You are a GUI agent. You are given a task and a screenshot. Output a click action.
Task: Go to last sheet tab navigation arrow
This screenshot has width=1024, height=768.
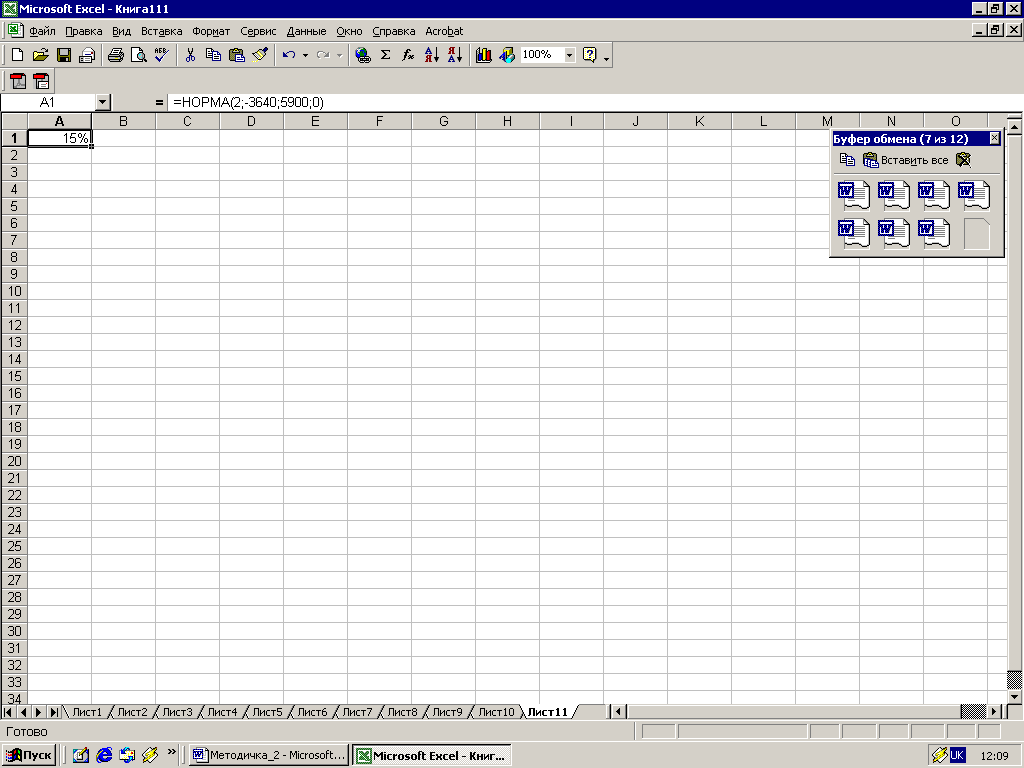[x=54, y=712]
